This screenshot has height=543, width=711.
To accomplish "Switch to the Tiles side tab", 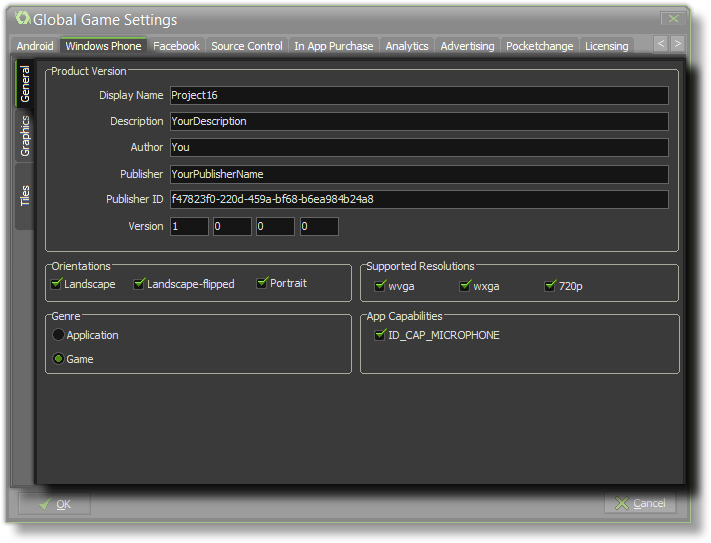I will (x=25, y=196).
